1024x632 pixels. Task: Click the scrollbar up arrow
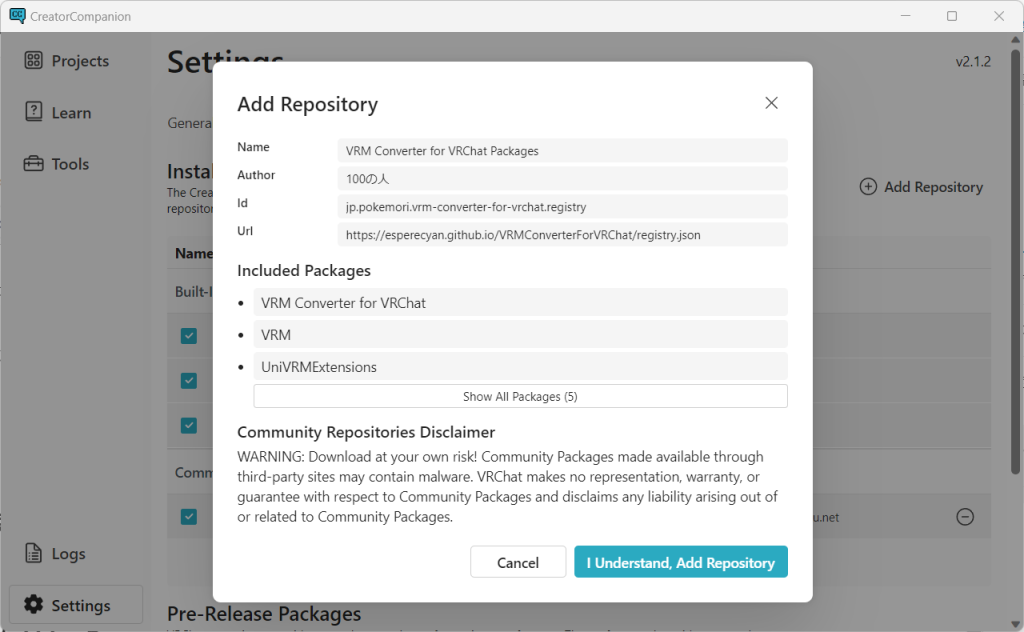pyautogui.click(x=1016, y=39)
